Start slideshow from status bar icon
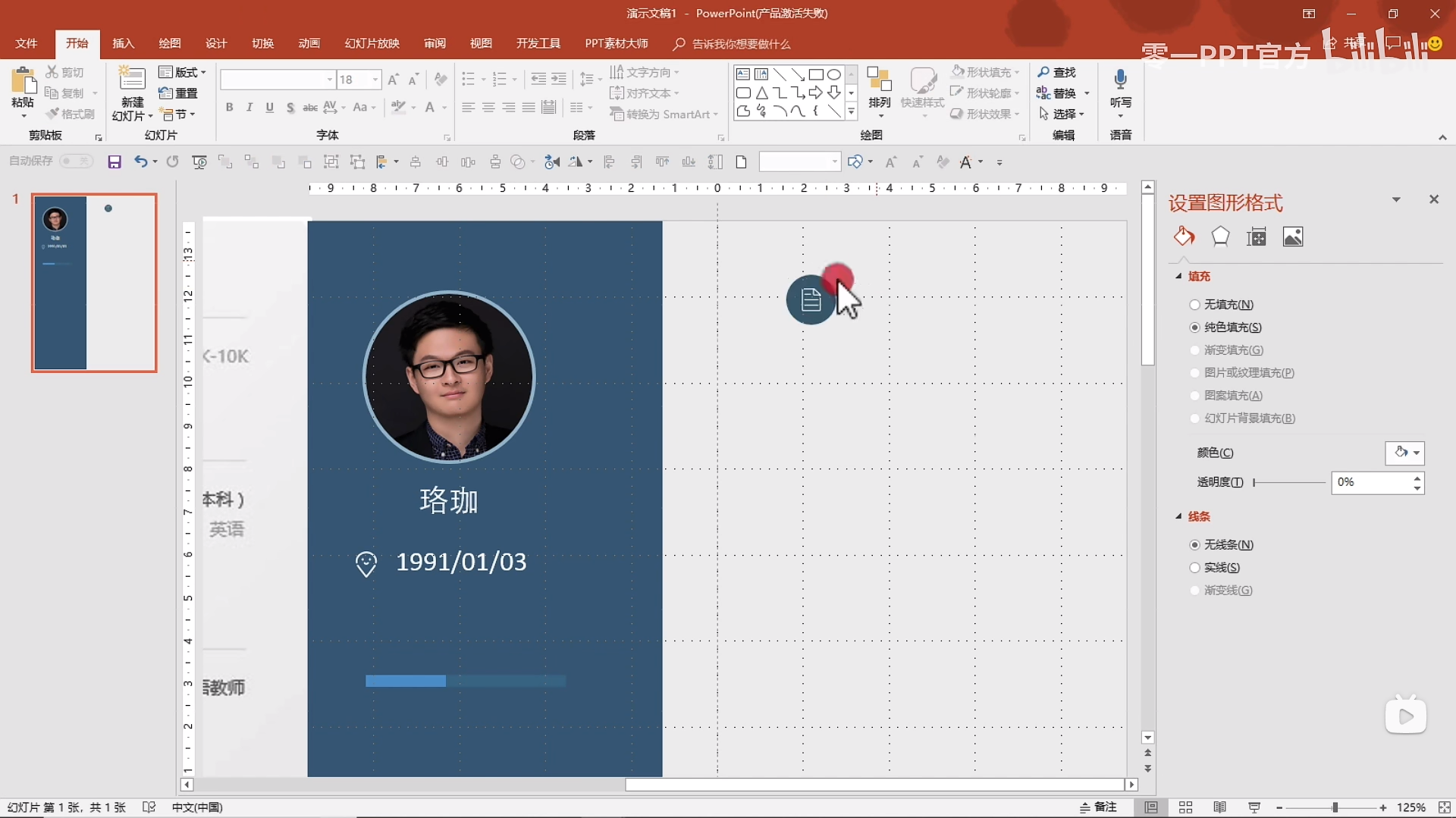This screenshot has height=818, width=1456. [x=1254, y=807]
